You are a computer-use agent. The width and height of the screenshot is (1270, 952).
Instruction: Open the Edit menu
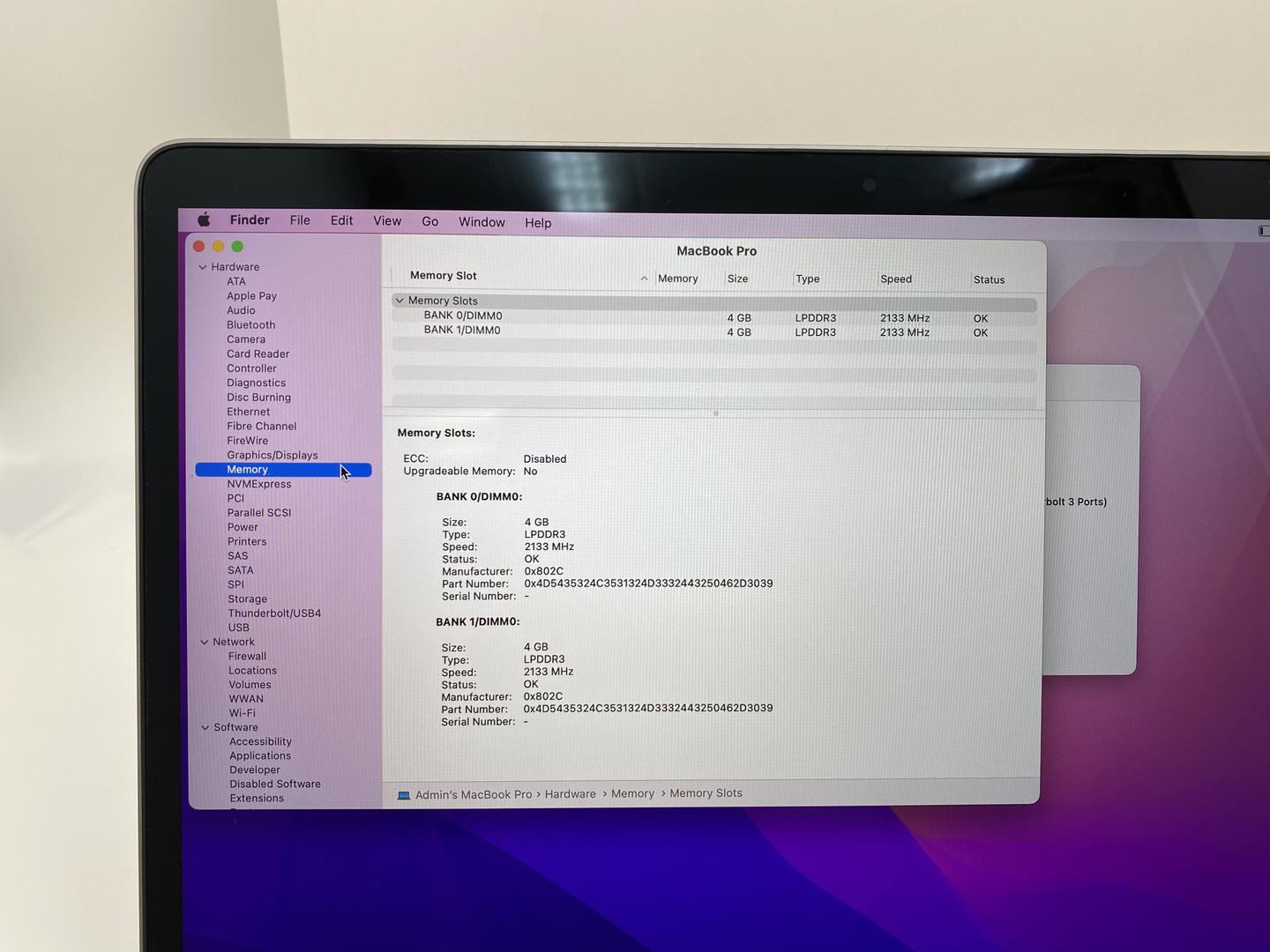pos(341,220)
